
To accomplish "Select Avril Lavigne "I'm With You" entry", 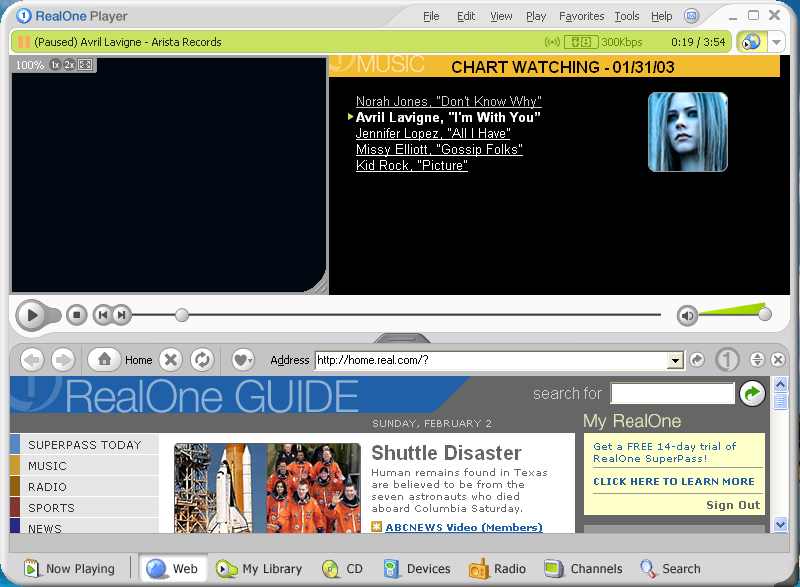I will (x=448, y=117).
